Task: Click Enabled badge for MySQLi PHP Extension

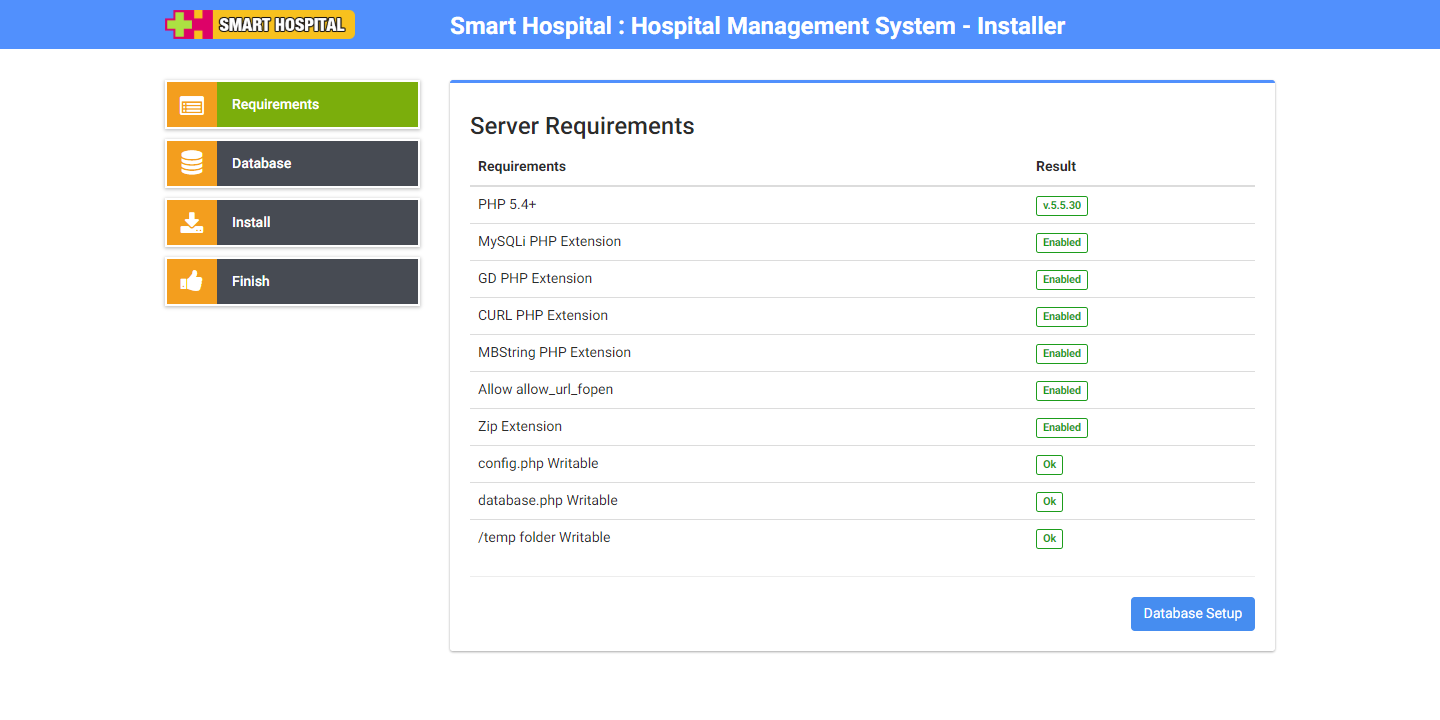Action: pos(1061,243)
